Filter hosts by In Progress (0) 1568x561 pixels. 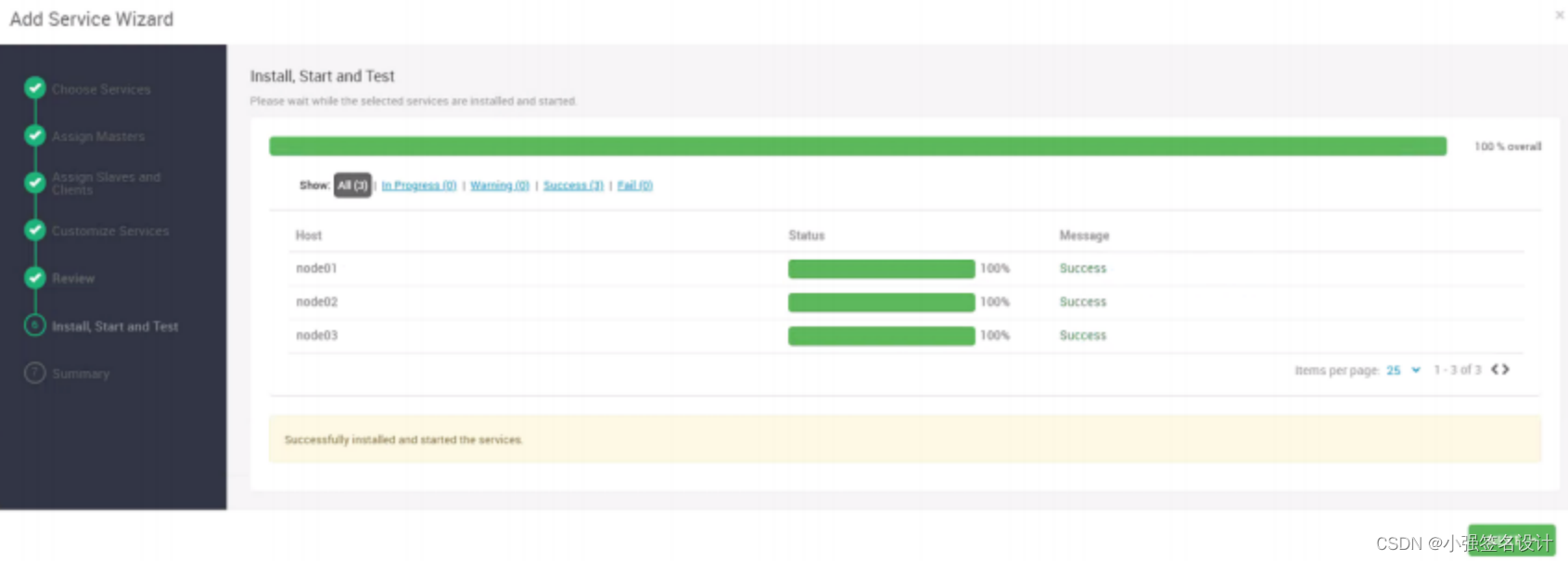(x=419, y=185)
